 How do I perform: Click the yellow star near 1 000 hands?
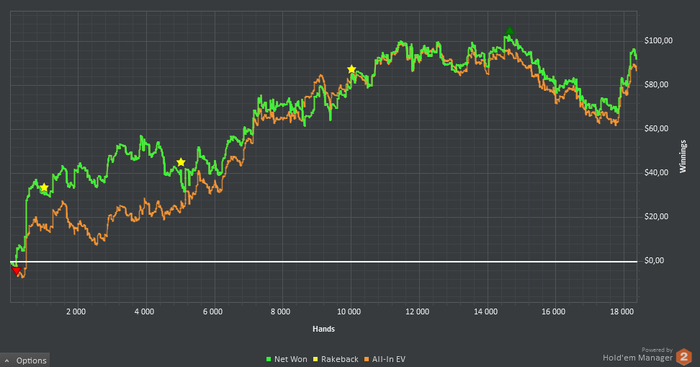(x=44, y=188)
